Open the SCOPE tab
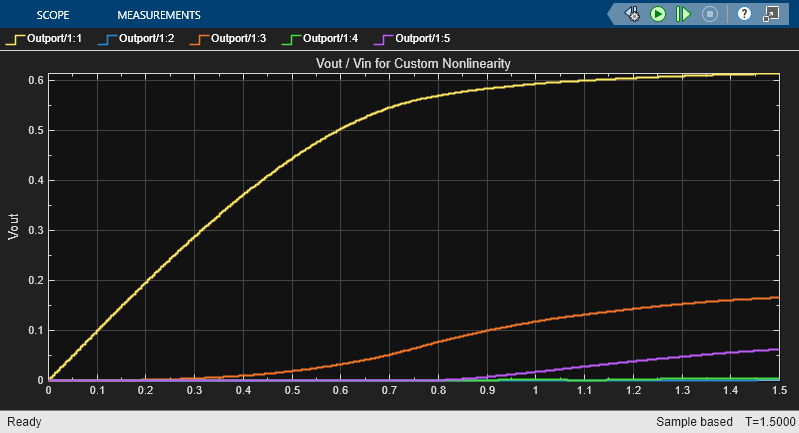799x433 pixels. click(x=52, y=15)
